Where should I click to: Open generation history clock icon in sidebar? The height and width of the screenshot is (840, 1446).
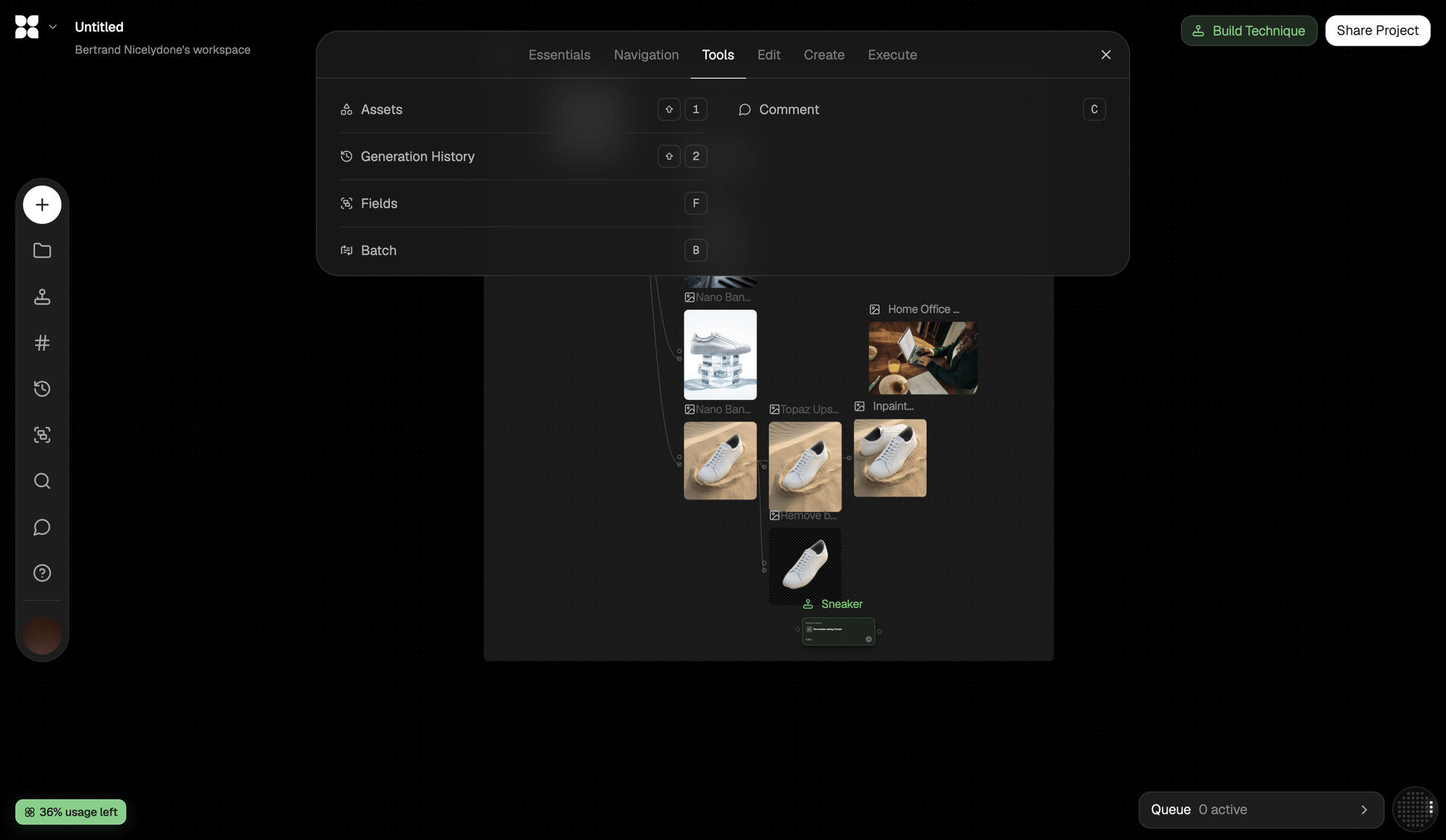(x=42, y=389)
